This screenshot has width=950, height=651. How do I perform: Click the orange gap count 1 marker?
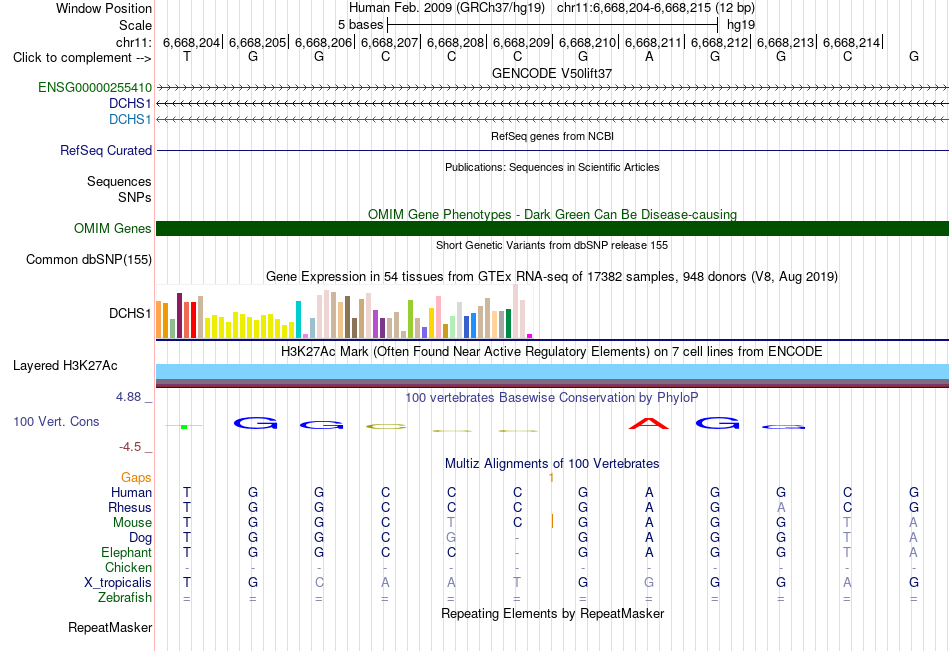pos(551,478)
